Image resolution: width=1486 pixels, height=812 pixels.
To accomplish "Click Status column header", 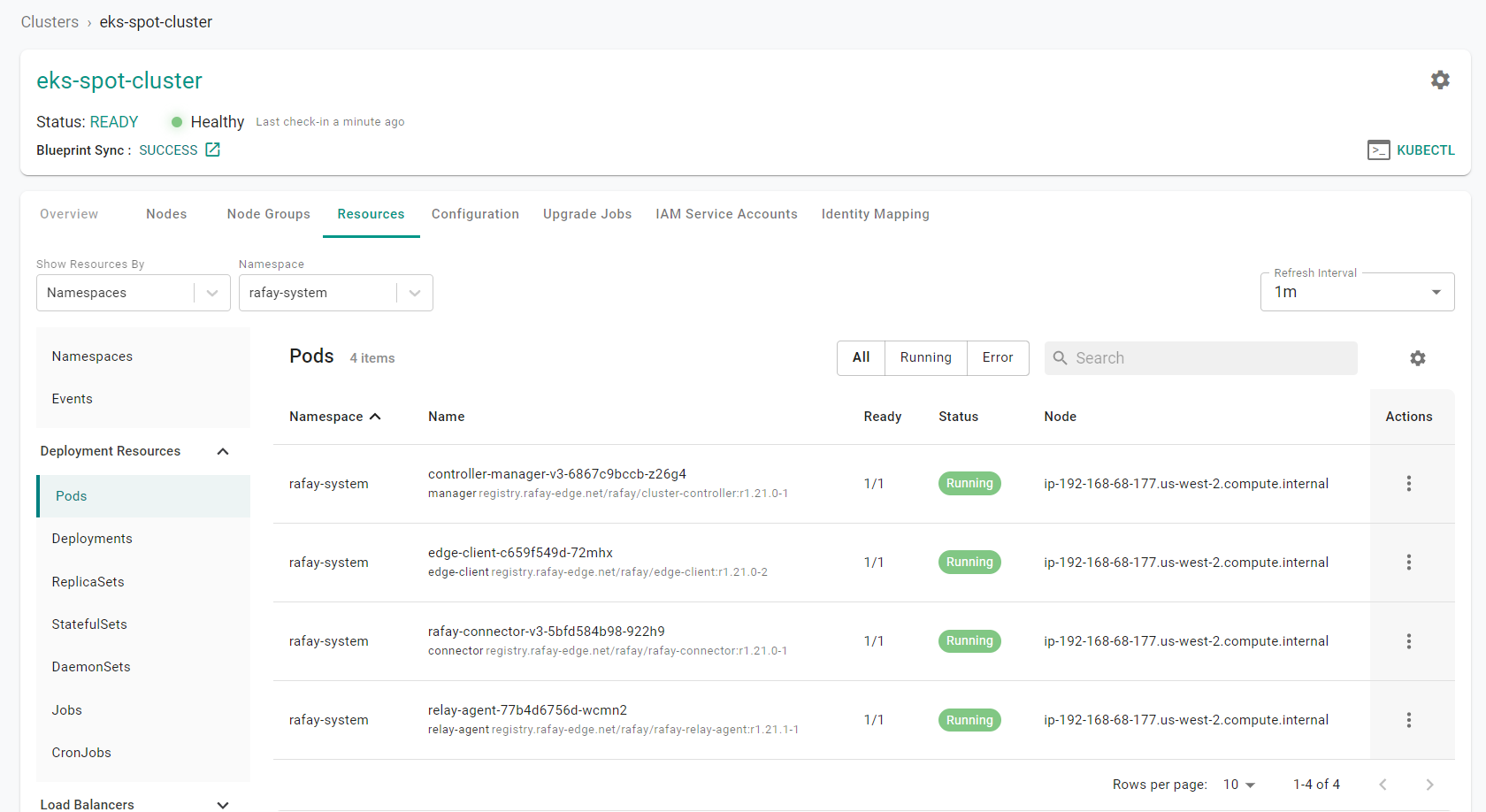I will (x=958, y=417).
